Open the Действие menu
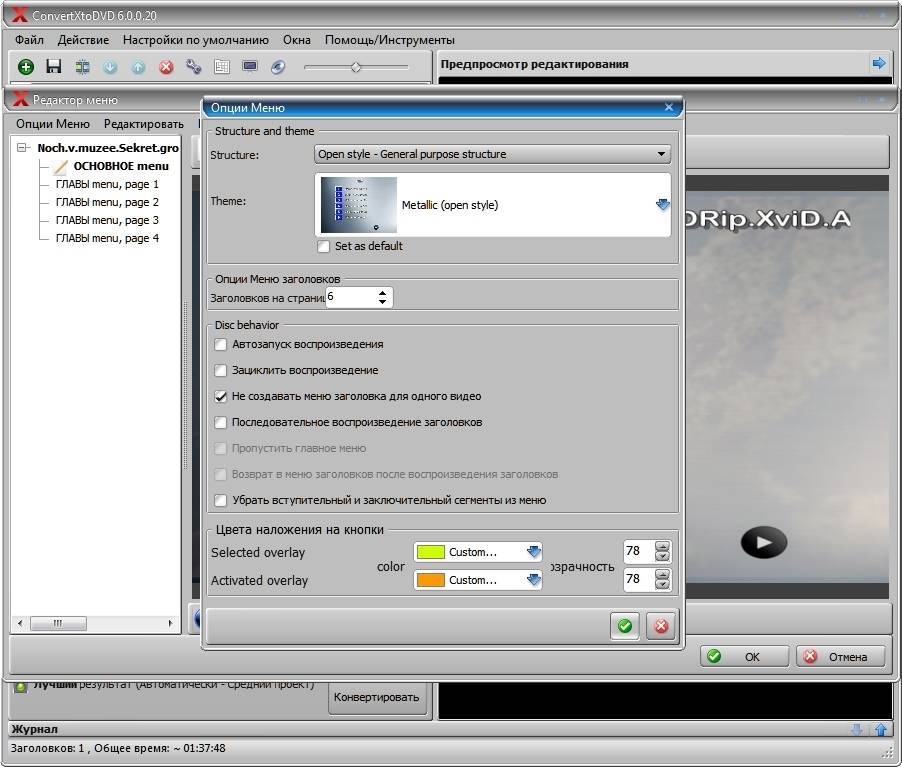This screenshot has width=902, height=767. pyautogui.click(x=83, y=40)
